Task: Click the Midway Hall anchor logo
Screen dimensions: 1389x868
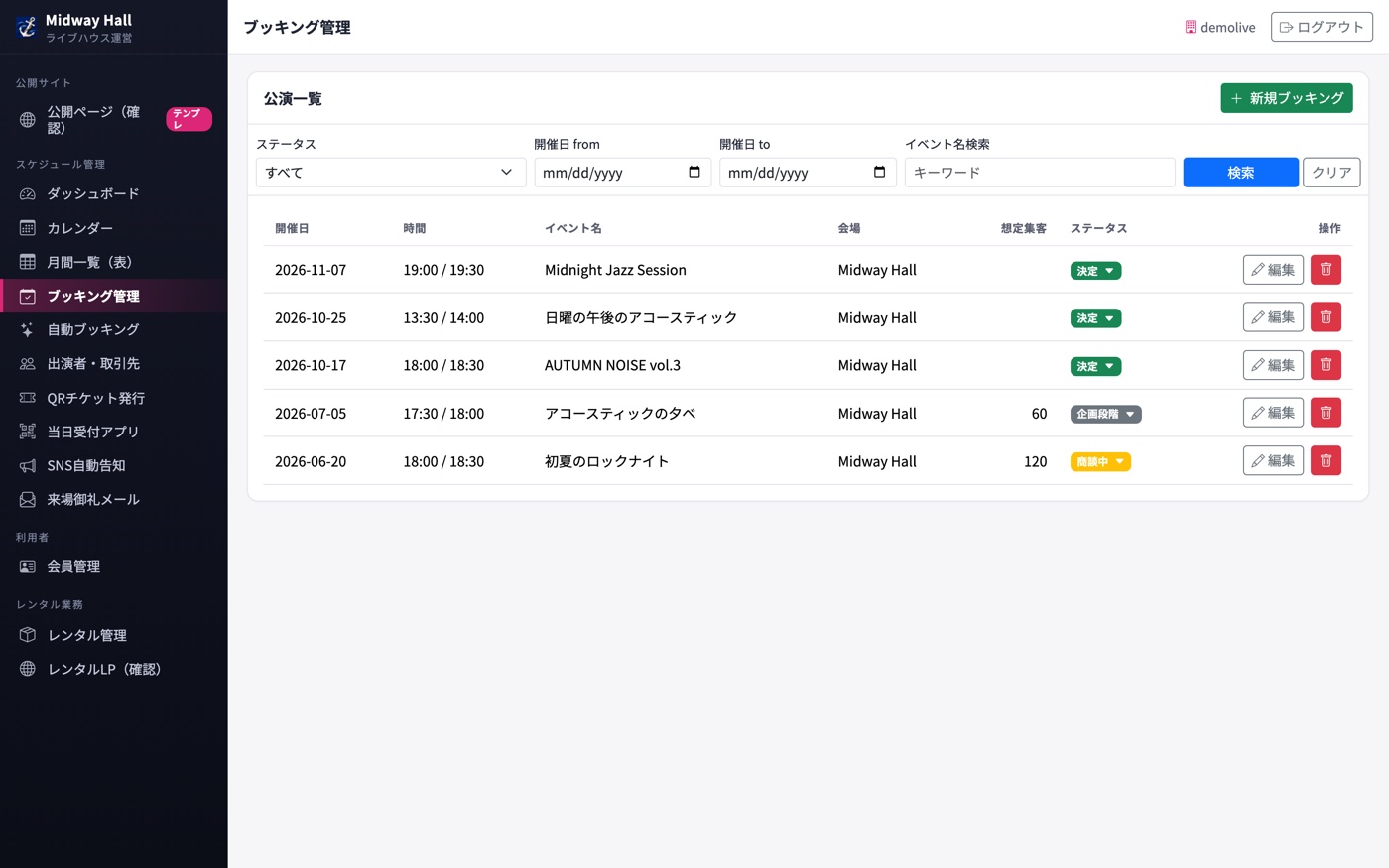Action: (x=27, y=27)
